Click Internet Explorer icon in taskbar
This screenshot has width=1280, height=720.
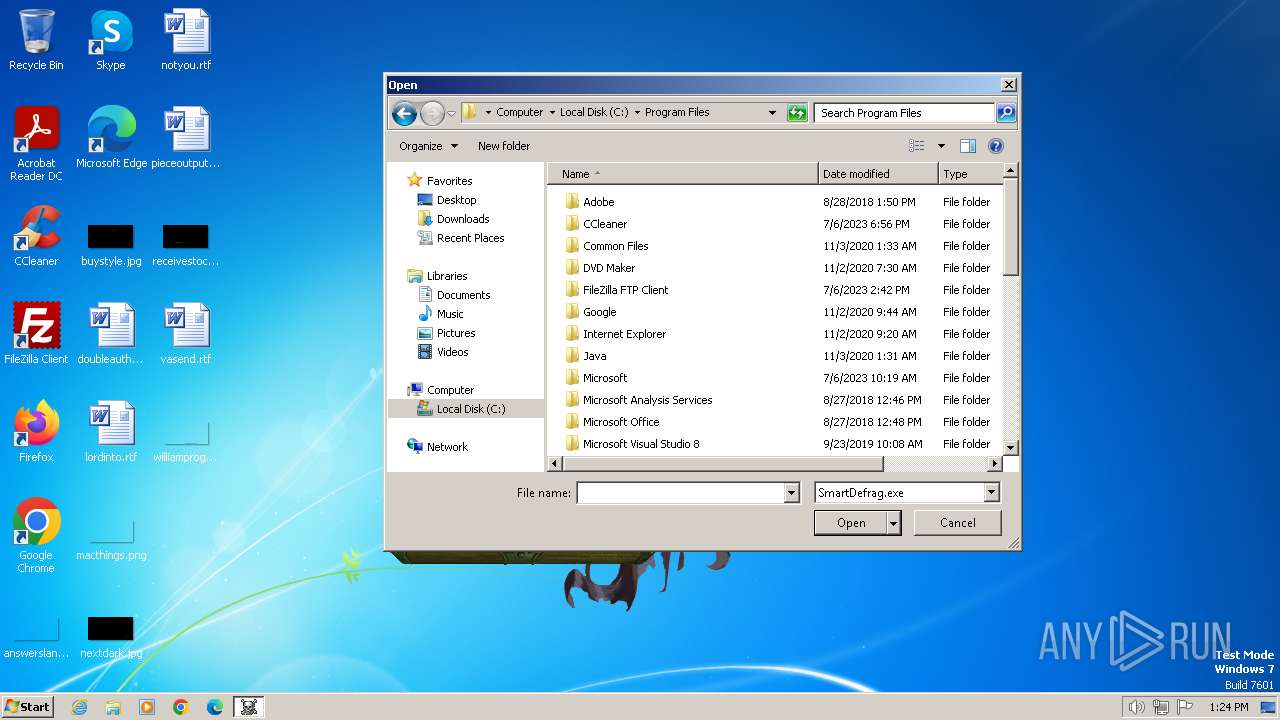click(79, 707)
